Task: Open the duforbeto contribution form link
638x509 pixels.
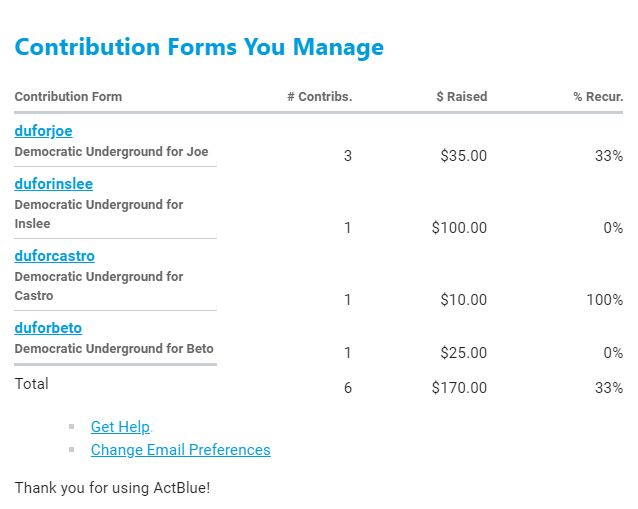Action: click(48, 328)
